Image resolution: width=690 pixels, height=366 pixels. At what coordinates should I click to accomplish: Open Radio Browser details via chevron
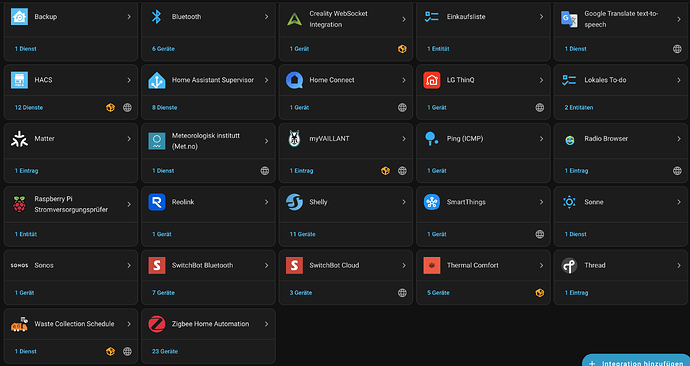click(x=679, y=139)
